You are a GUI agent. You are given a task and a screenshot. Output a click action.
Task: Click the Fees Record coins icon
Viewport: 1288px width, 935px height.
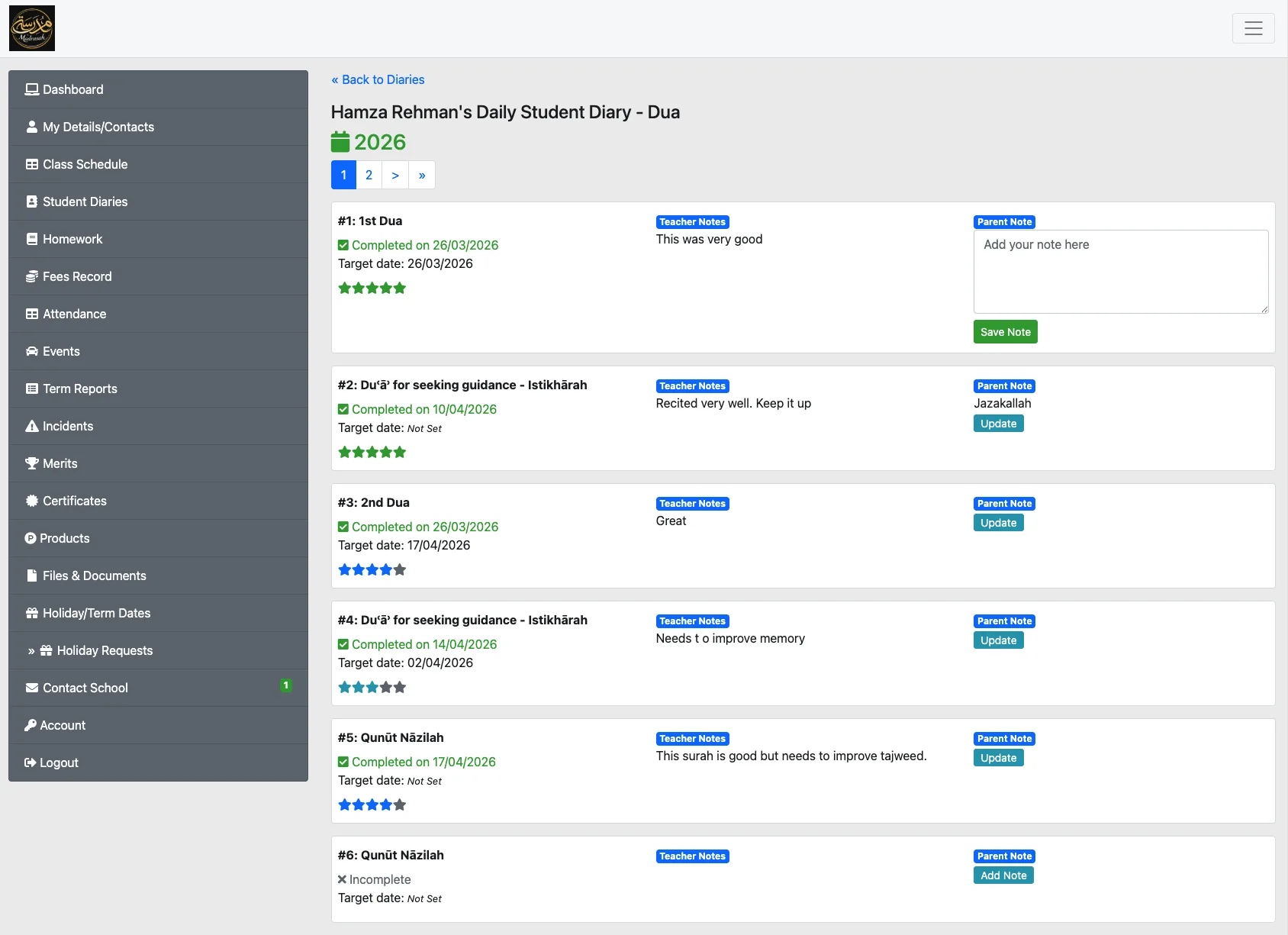(x=32, y=276)
